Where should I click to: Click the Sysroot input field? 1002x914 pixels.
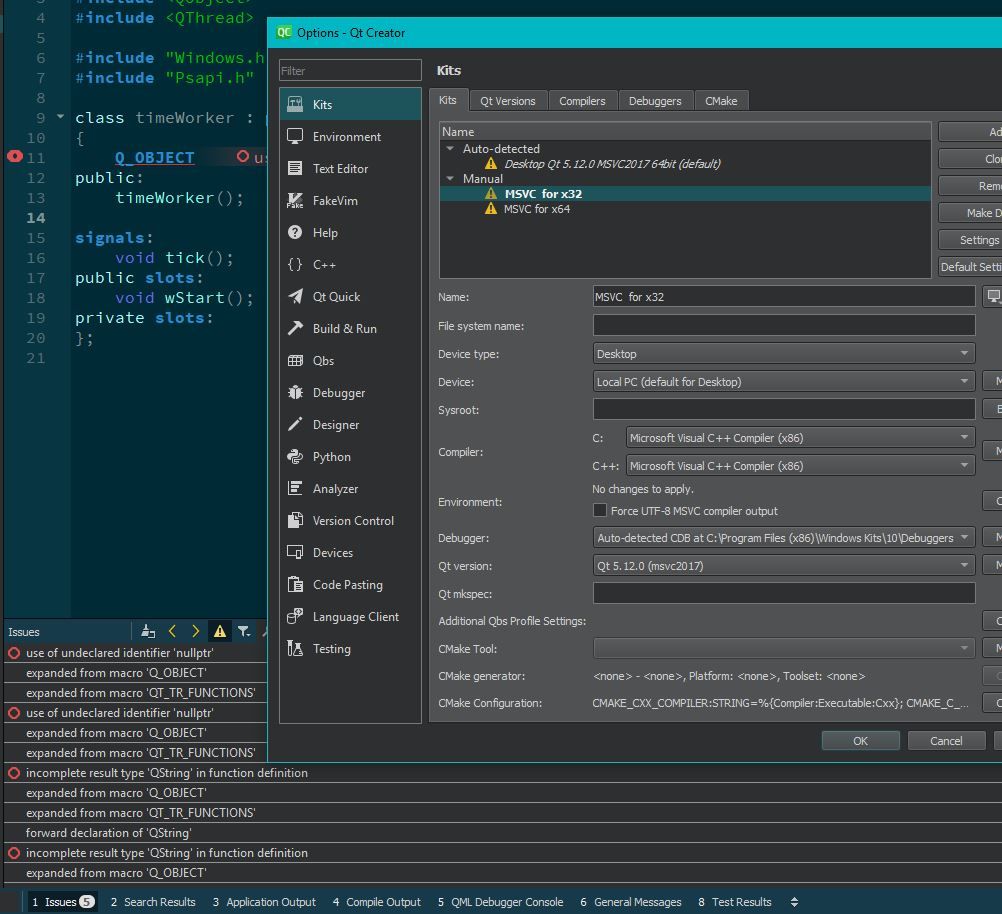point(784,409)
